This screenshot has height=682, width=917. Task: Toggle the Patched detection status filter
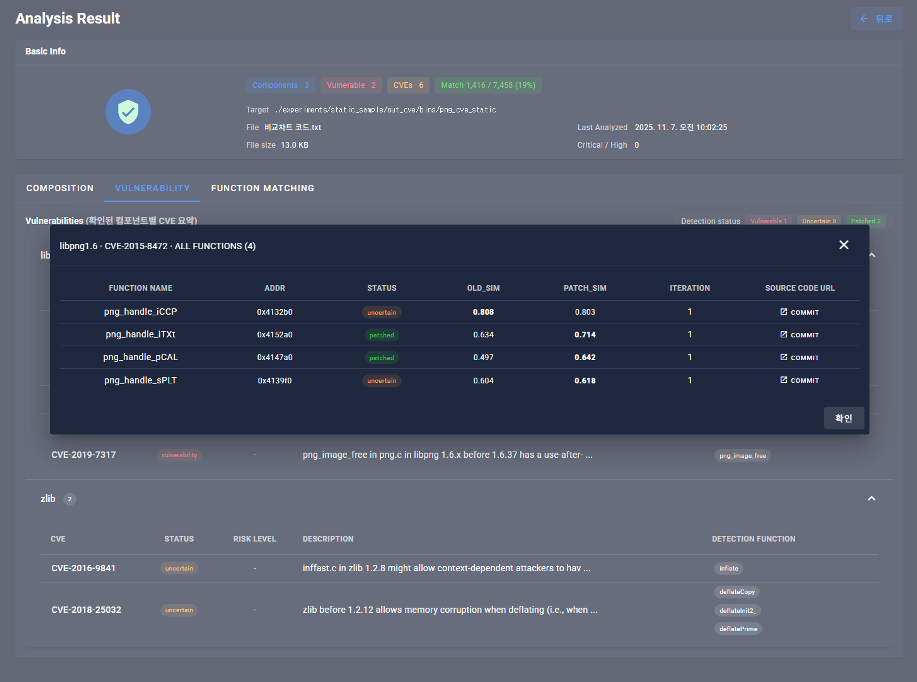pyautogui.click(x=866, y=221)
